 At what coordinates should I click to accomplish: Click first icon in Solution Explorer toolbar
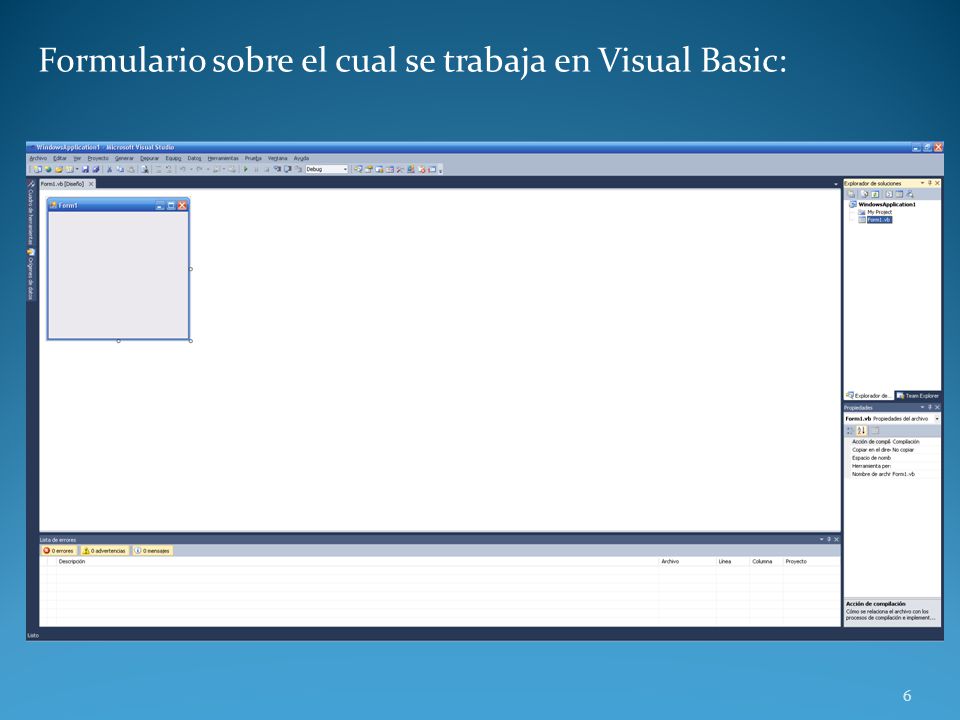(852, 194)
